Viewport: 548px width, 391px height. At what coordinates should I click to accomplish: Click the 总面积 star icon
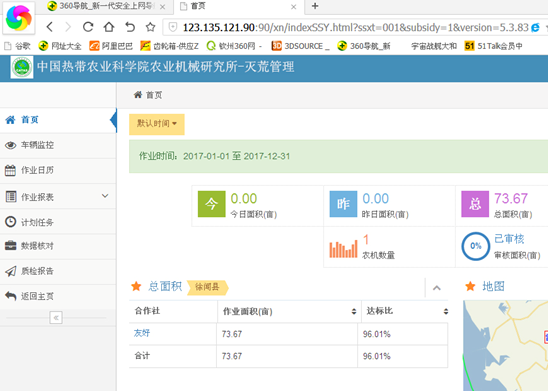click(136, 287)
